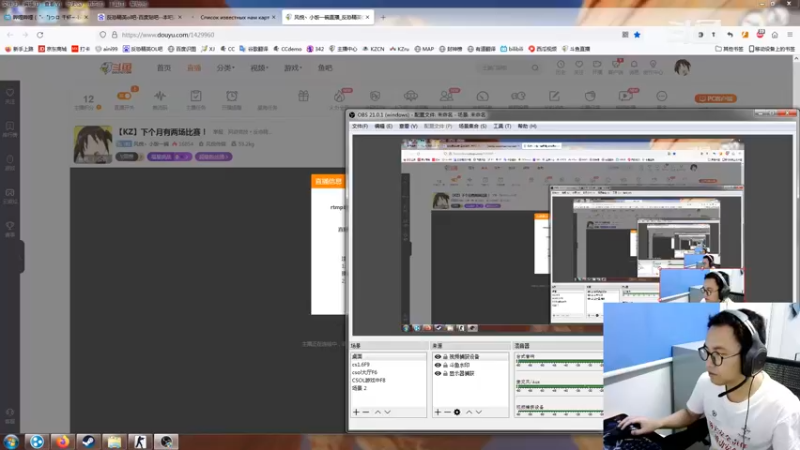Move selected OBS scene down
Viewport: 800px width, 450px height.
[388, 412]
